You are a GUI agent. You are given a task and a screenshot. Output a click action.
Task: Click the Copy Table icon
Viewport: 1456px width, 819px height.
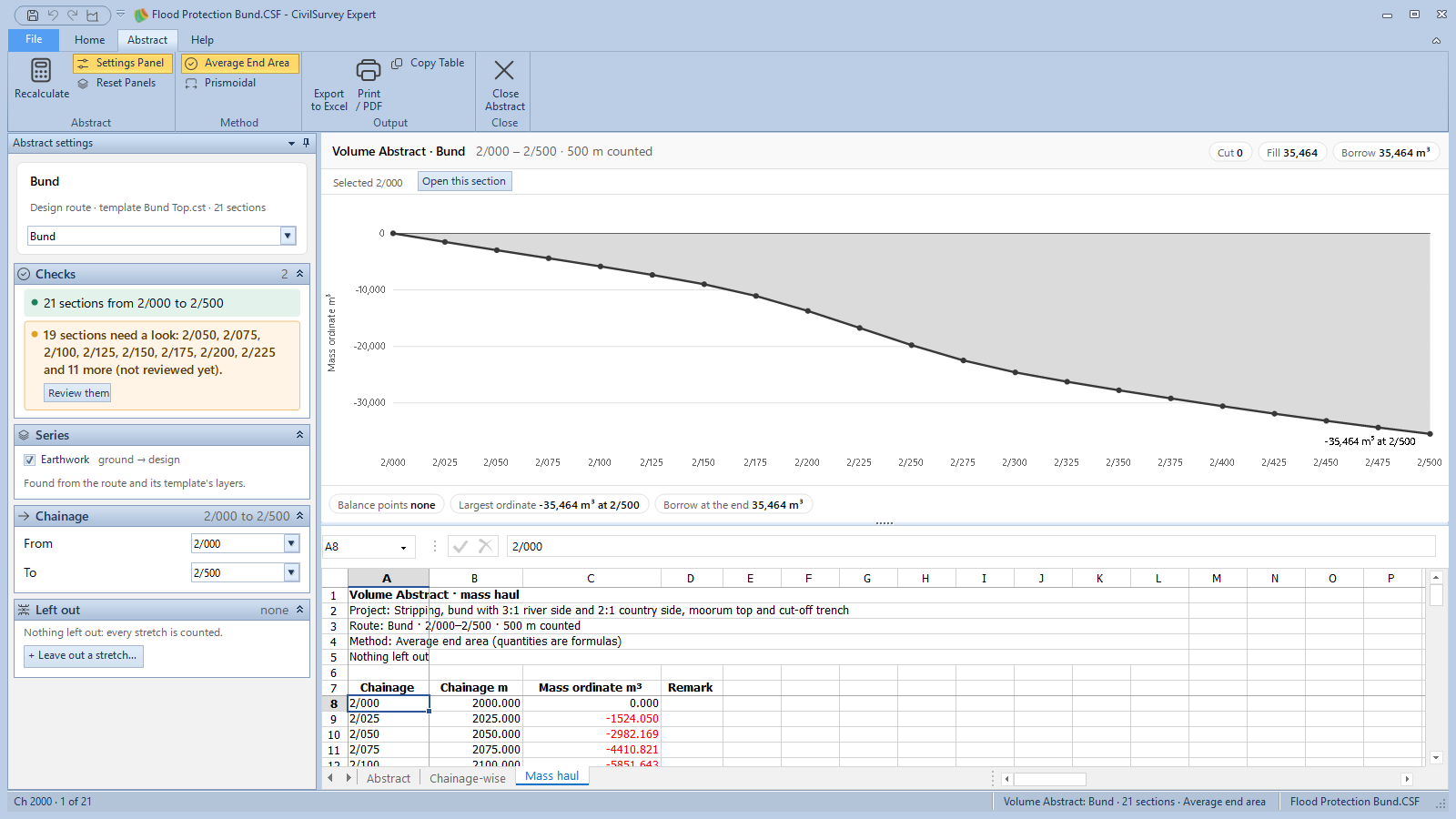[397, 64]
